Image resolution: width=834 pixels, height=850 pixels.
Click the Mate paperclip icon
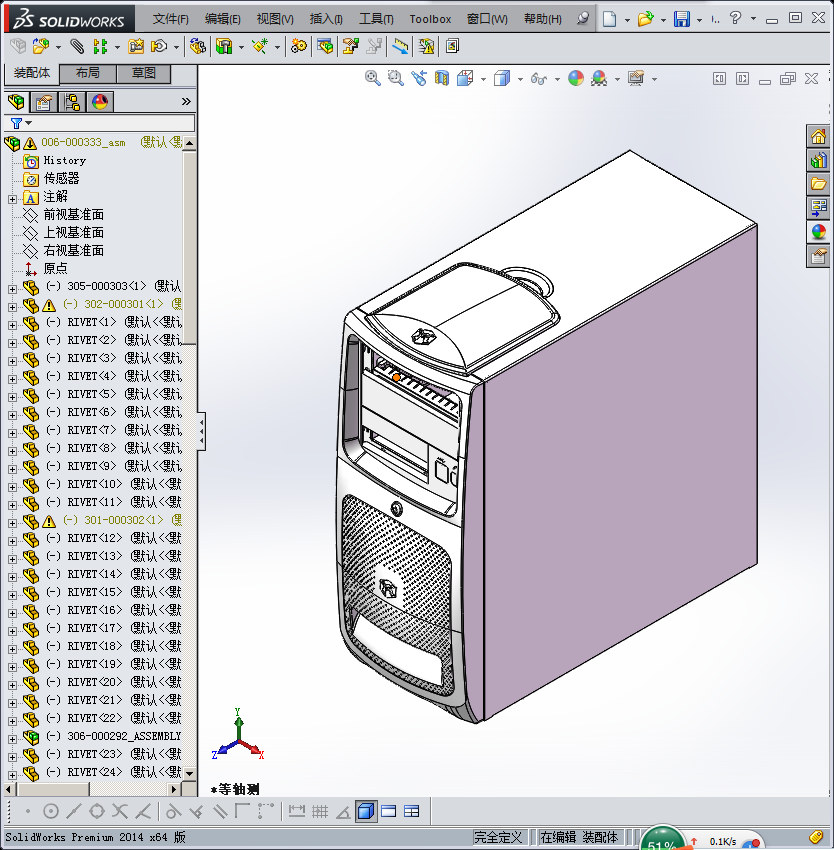click(x=77, y=47)
